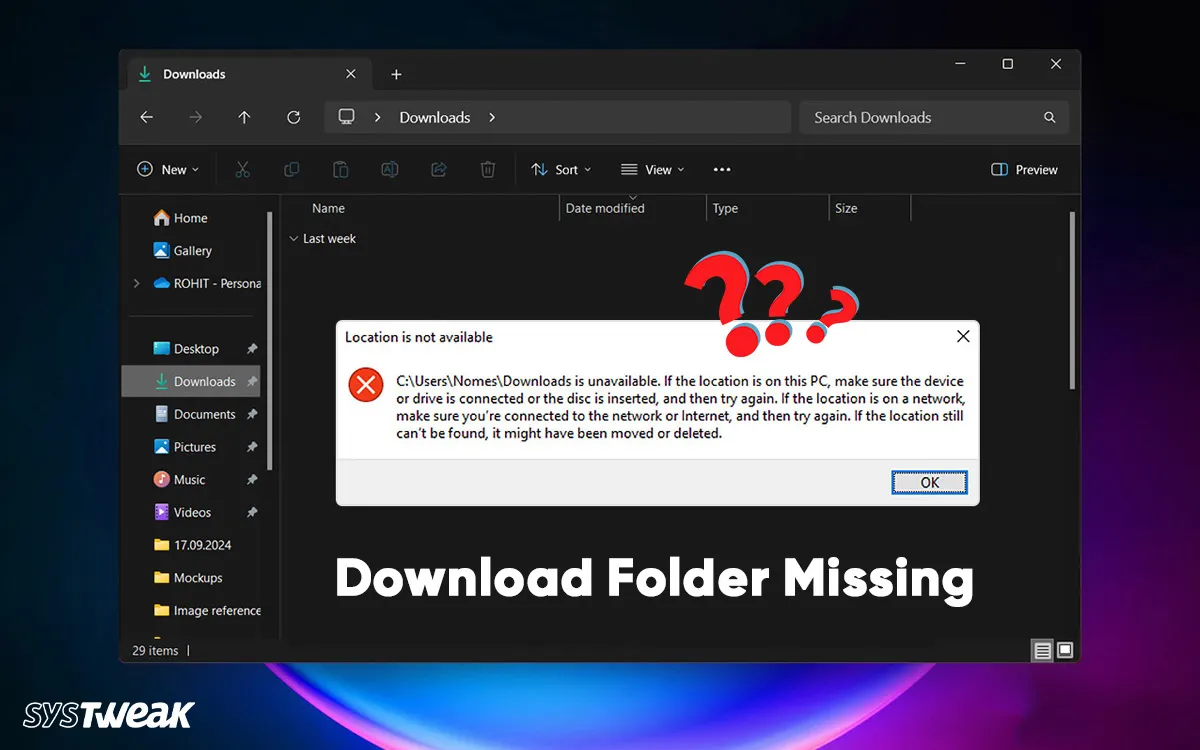Click the Paste clipboard icon
The image size is (1200, 750).
point(340,170)
